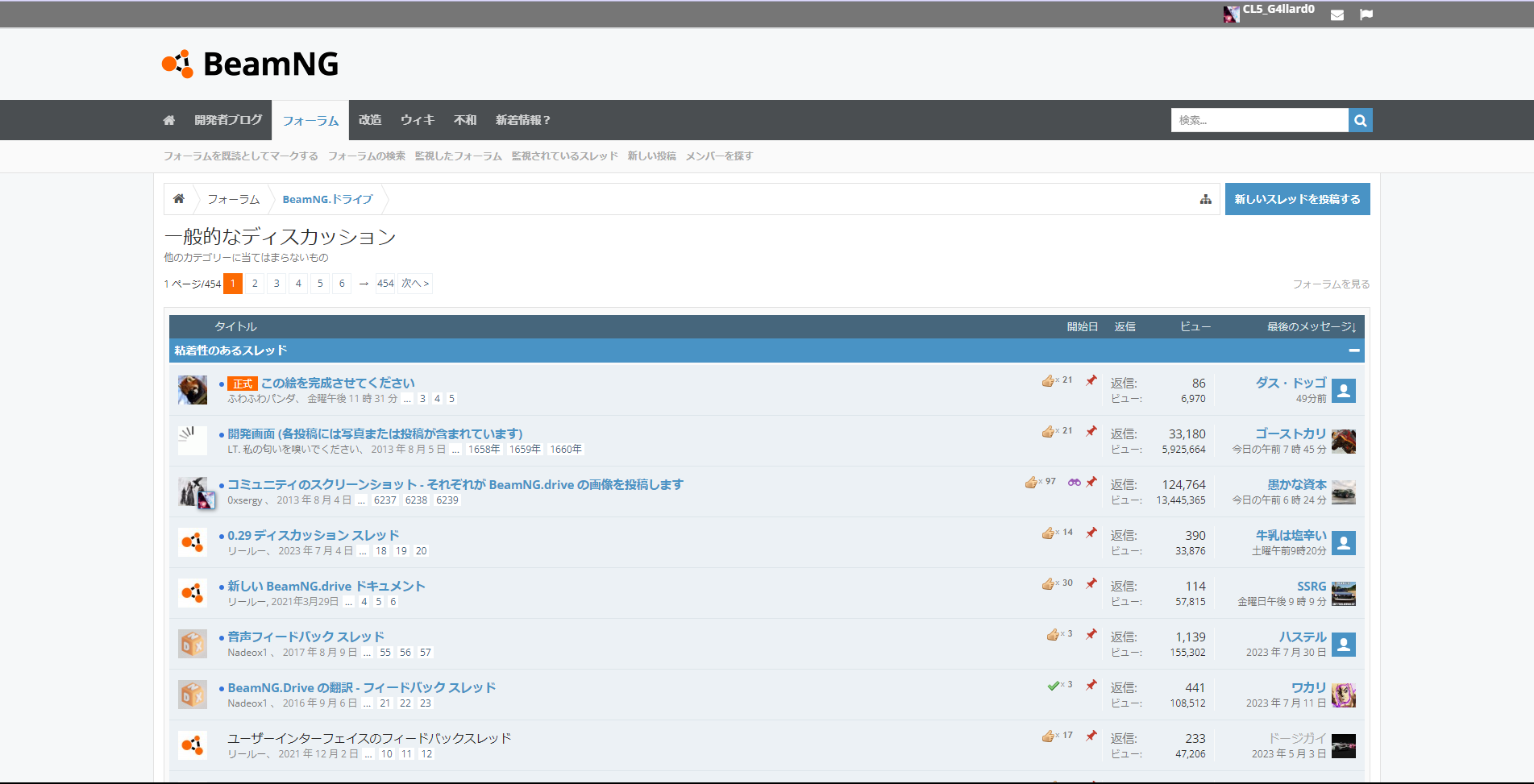The image size is (1534, 784).
Task: Open 監視されているスレッド link
Action: [x=565, y=156]
